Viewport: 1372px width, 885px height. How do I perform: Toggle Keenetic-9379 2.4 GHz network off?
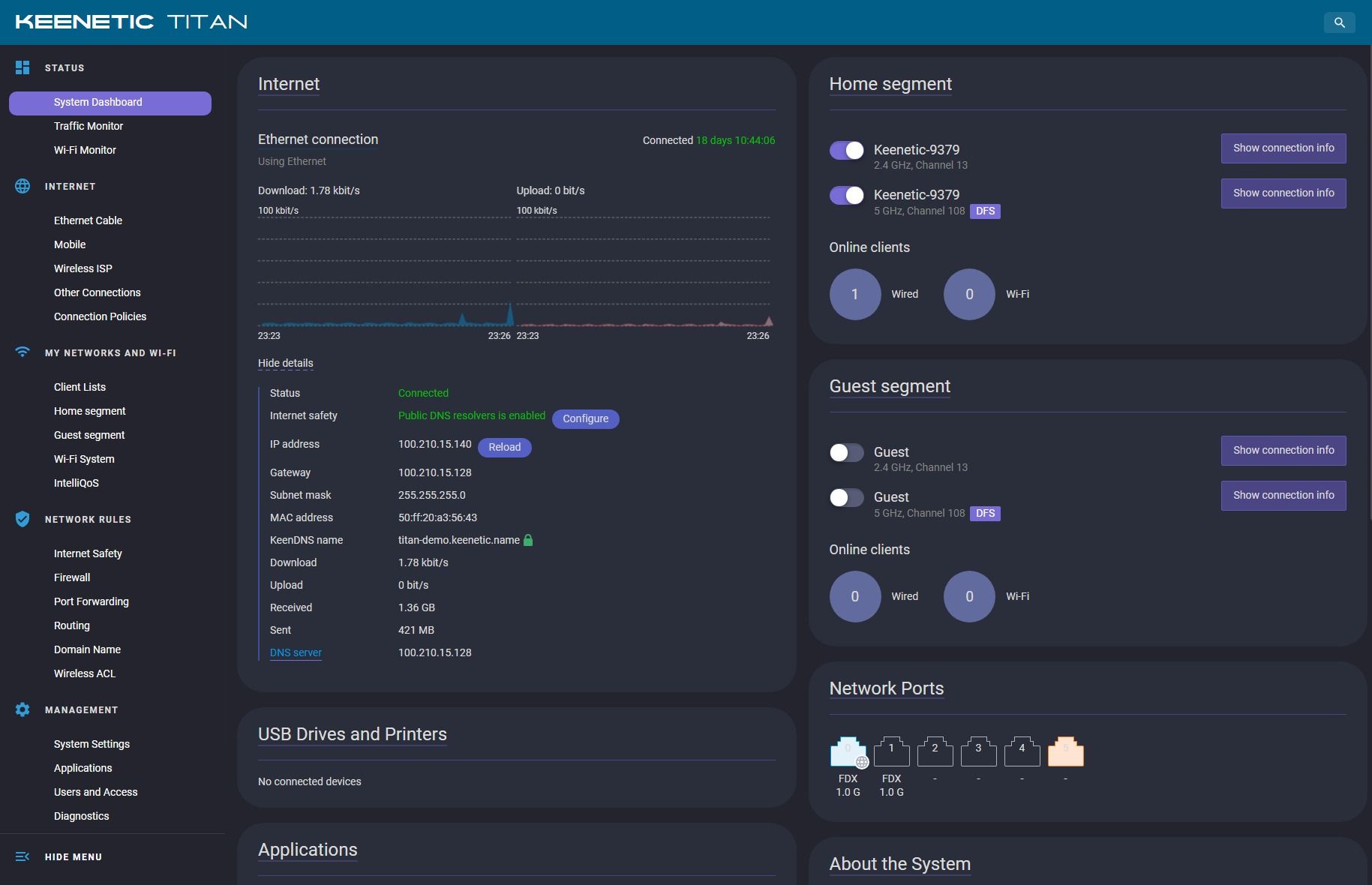point(846,150)
